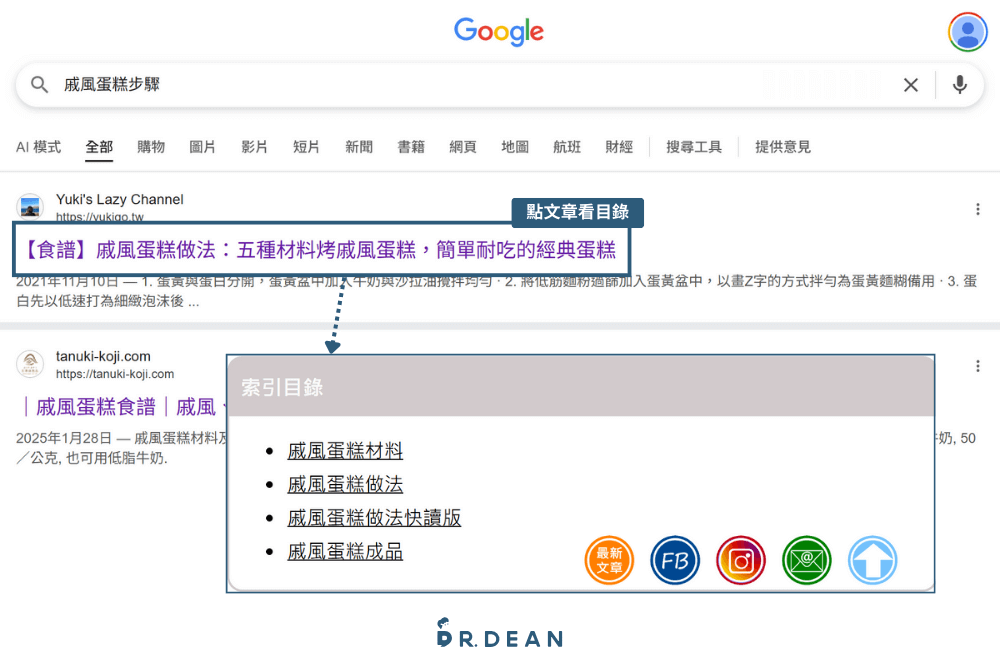Viewport: 1000px width, 660px height.
Task: Open the 新聞 tab
Action: click(359, 147)
